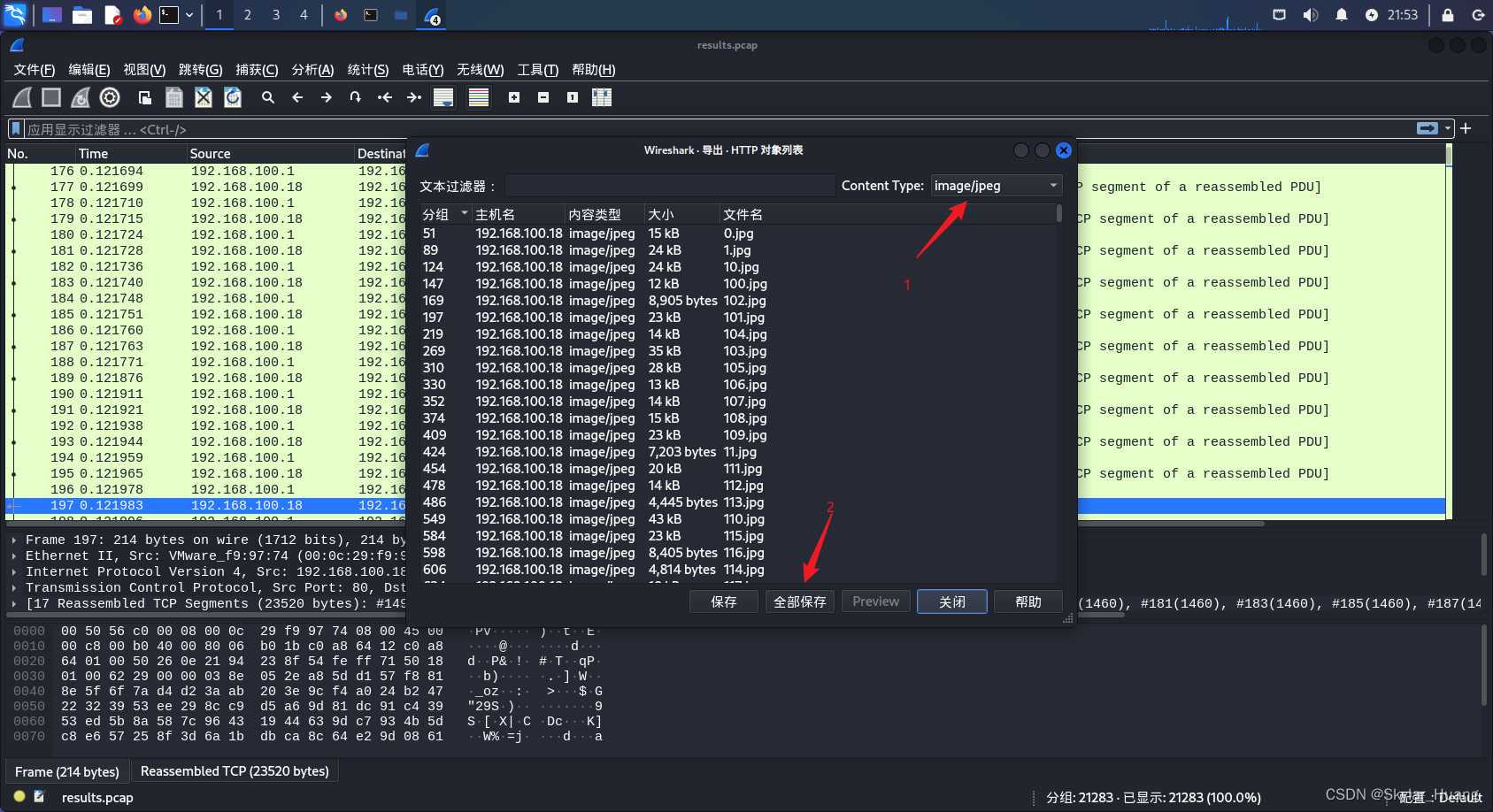Open Wireshark from the taskbar
This screenshot has width=1493, height=812.
tap(432, 15)
